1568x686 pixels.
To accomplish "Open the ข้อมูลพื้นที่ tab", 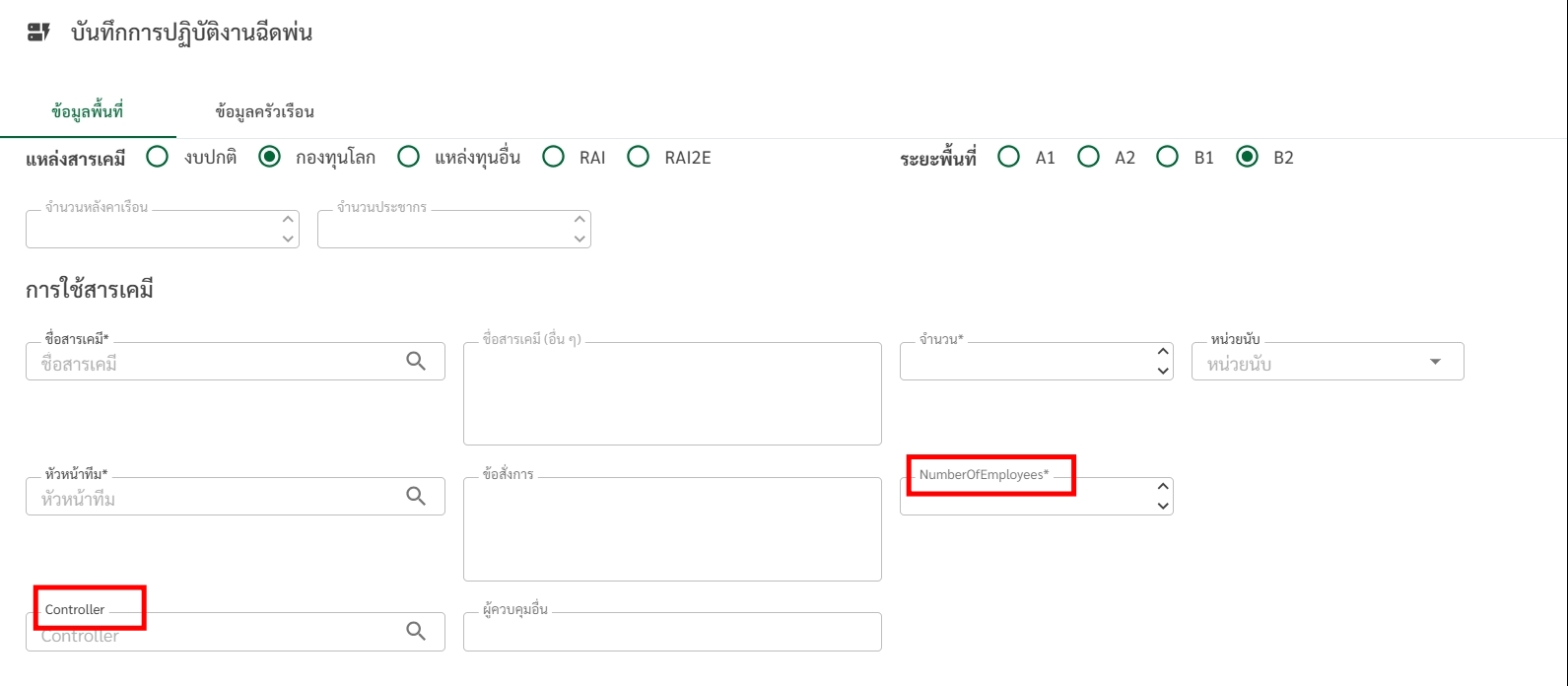I will (87, 111).
